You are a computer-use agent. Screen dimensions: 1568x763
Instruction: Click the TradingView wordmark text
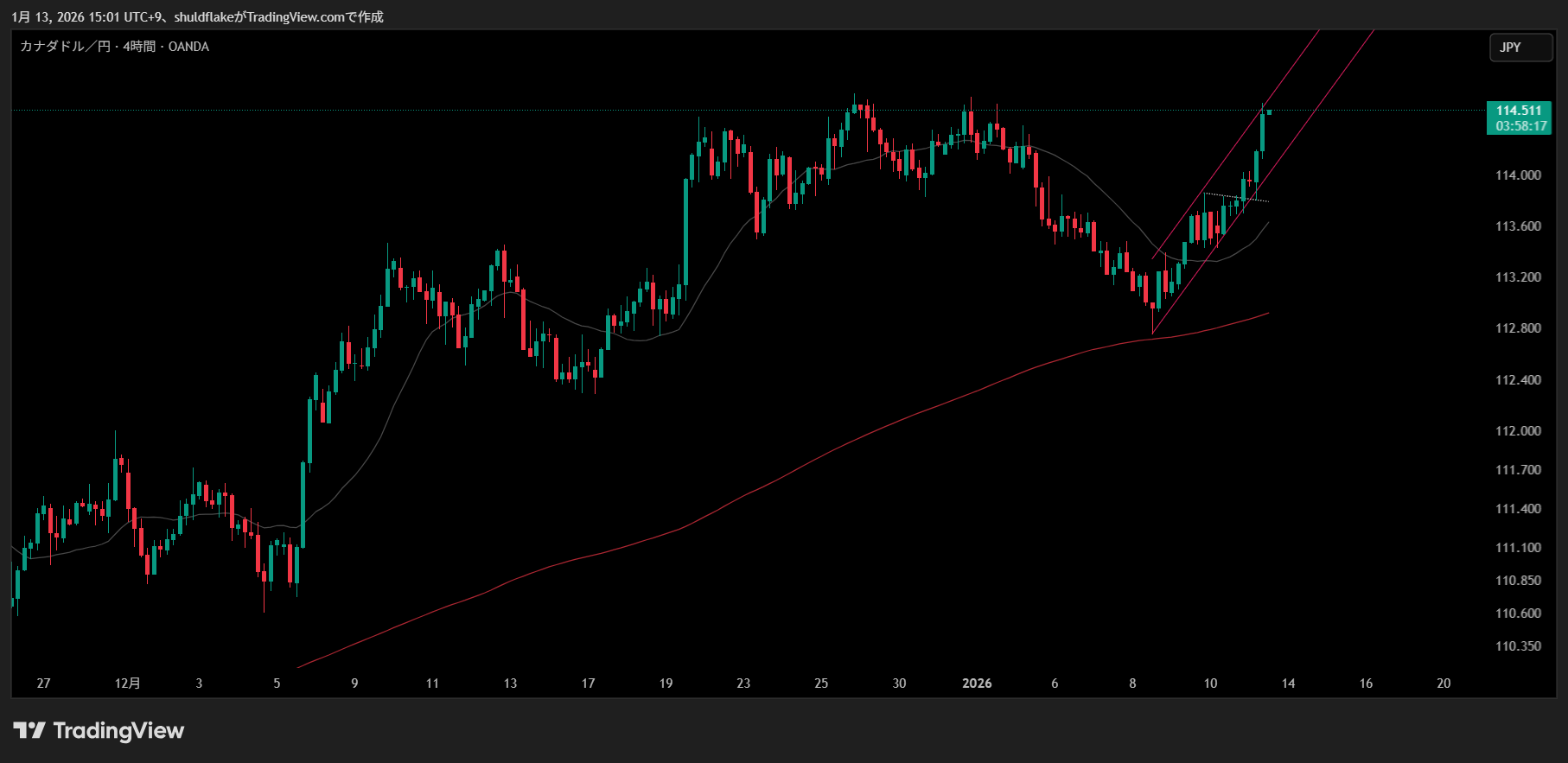[118, 731]
